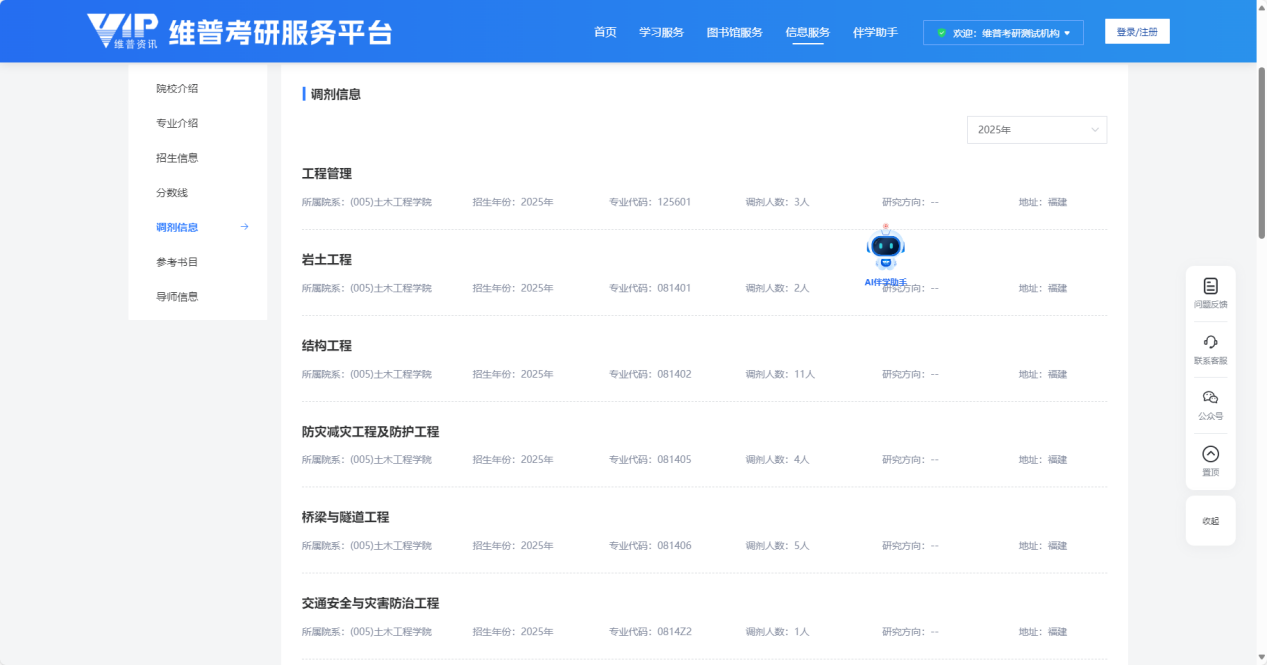The height and width of the screenshot is (665, 1267).
Task: Click the 问题反馈 feedback icon
Action: [x=1210, y=286]
